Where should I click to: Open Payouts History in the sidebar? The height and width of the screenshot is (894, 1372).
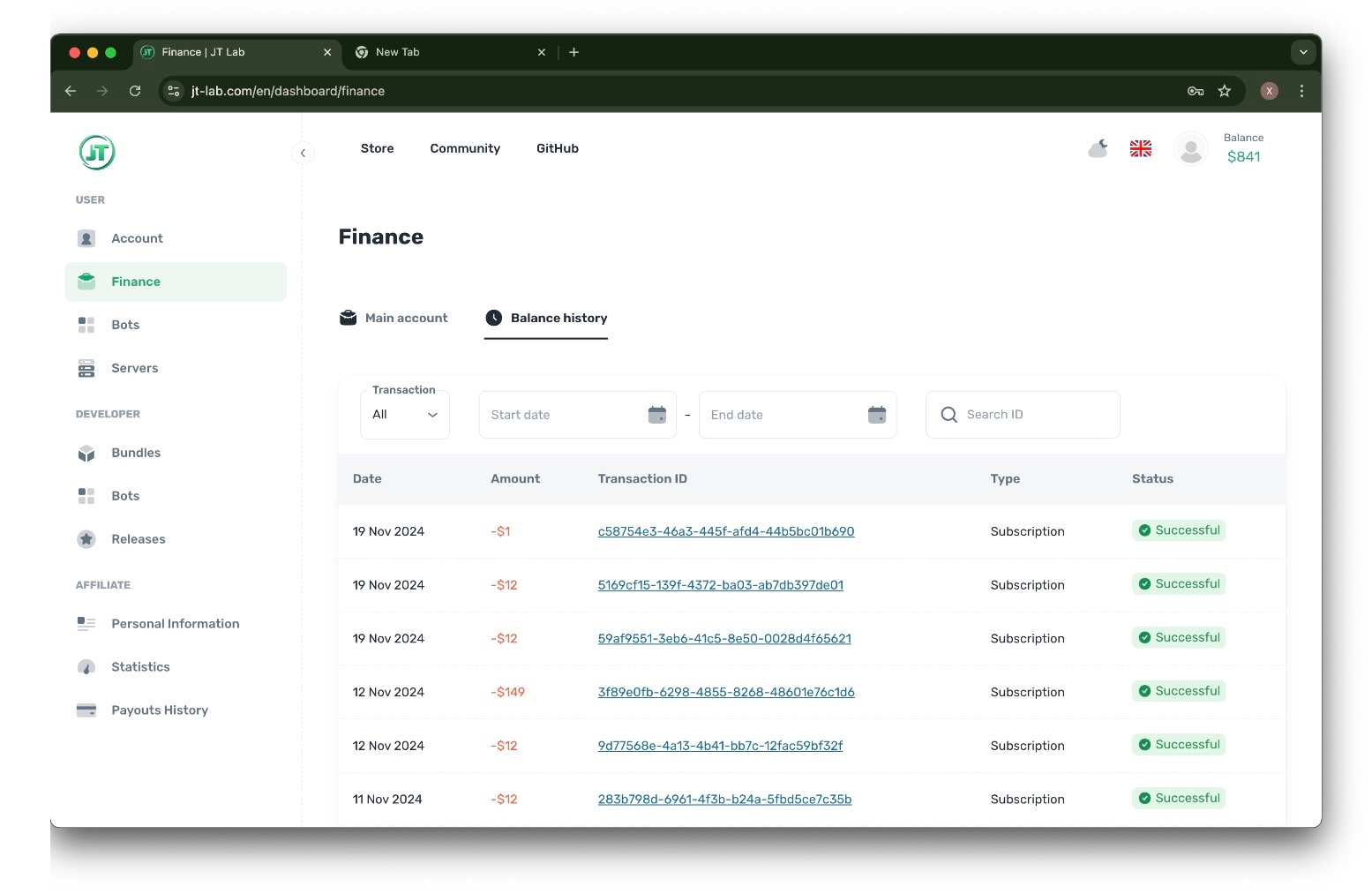[176, 710]
